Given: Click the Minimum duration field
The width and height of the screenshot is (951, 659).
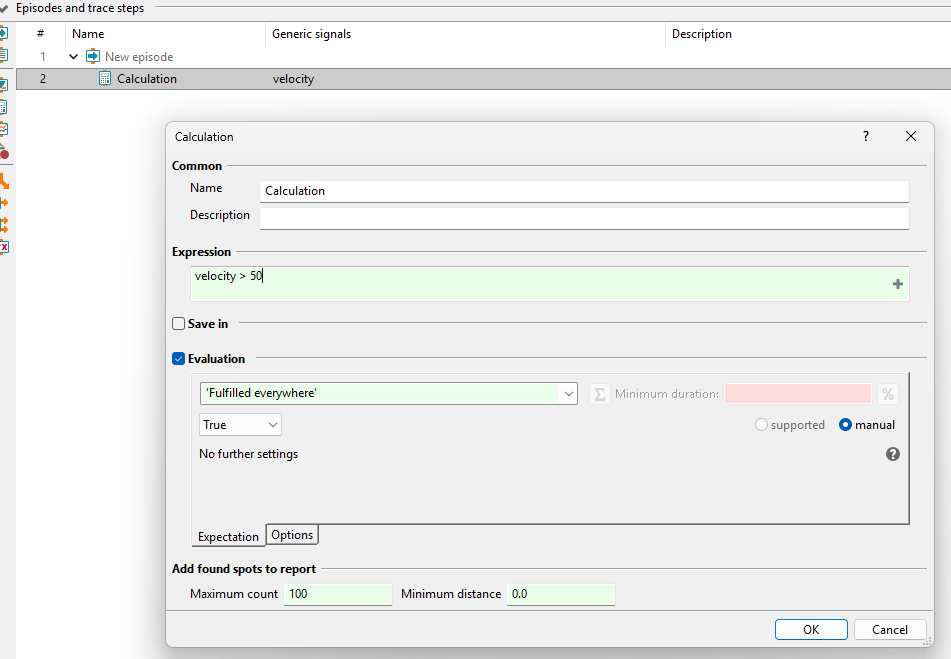Looking at the screenshot, I should (x=798, y=394).
